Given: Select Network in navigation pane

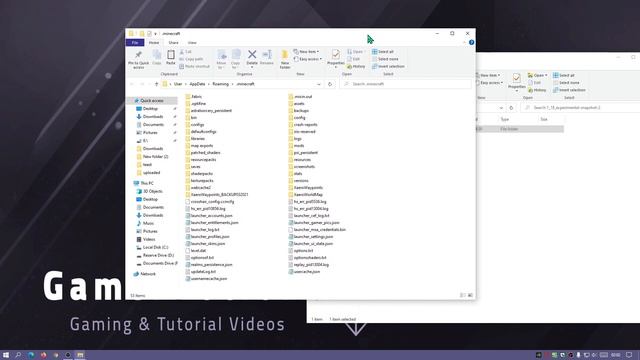Looking at the screenshot, I should click(147, 274).
